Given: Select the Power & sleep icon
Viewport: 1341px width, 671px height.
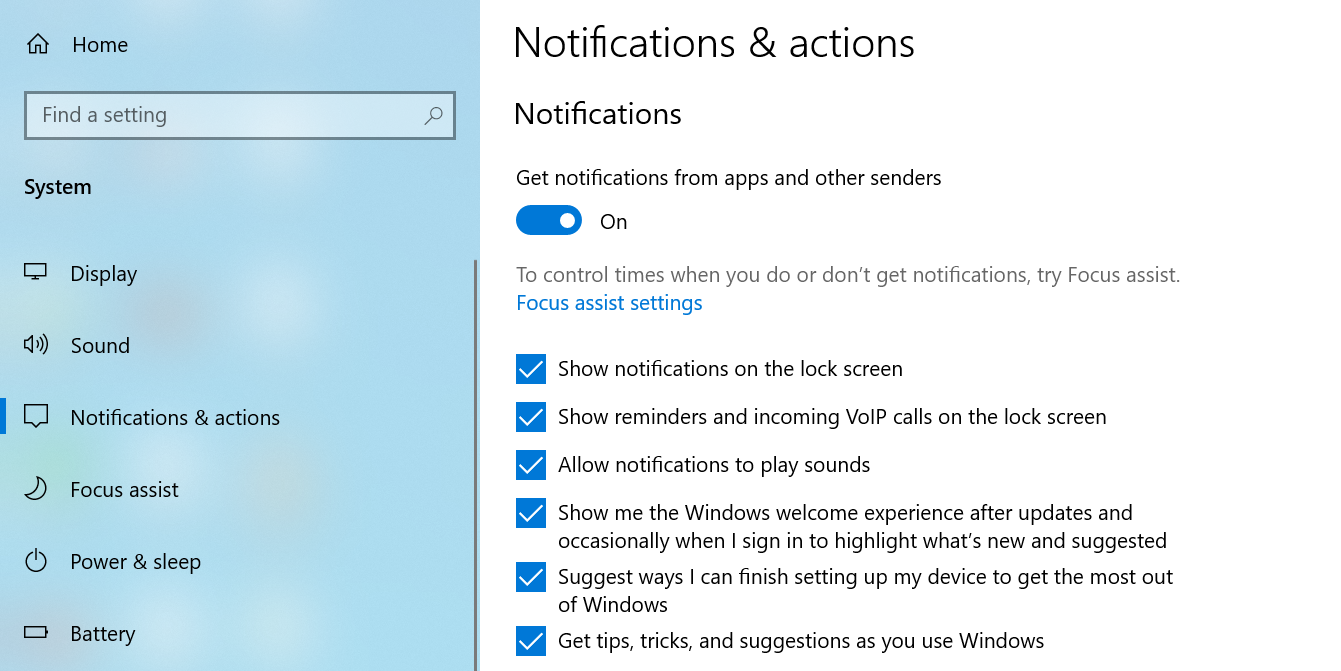Looking at the screenshot, I should tap(35, 561).
